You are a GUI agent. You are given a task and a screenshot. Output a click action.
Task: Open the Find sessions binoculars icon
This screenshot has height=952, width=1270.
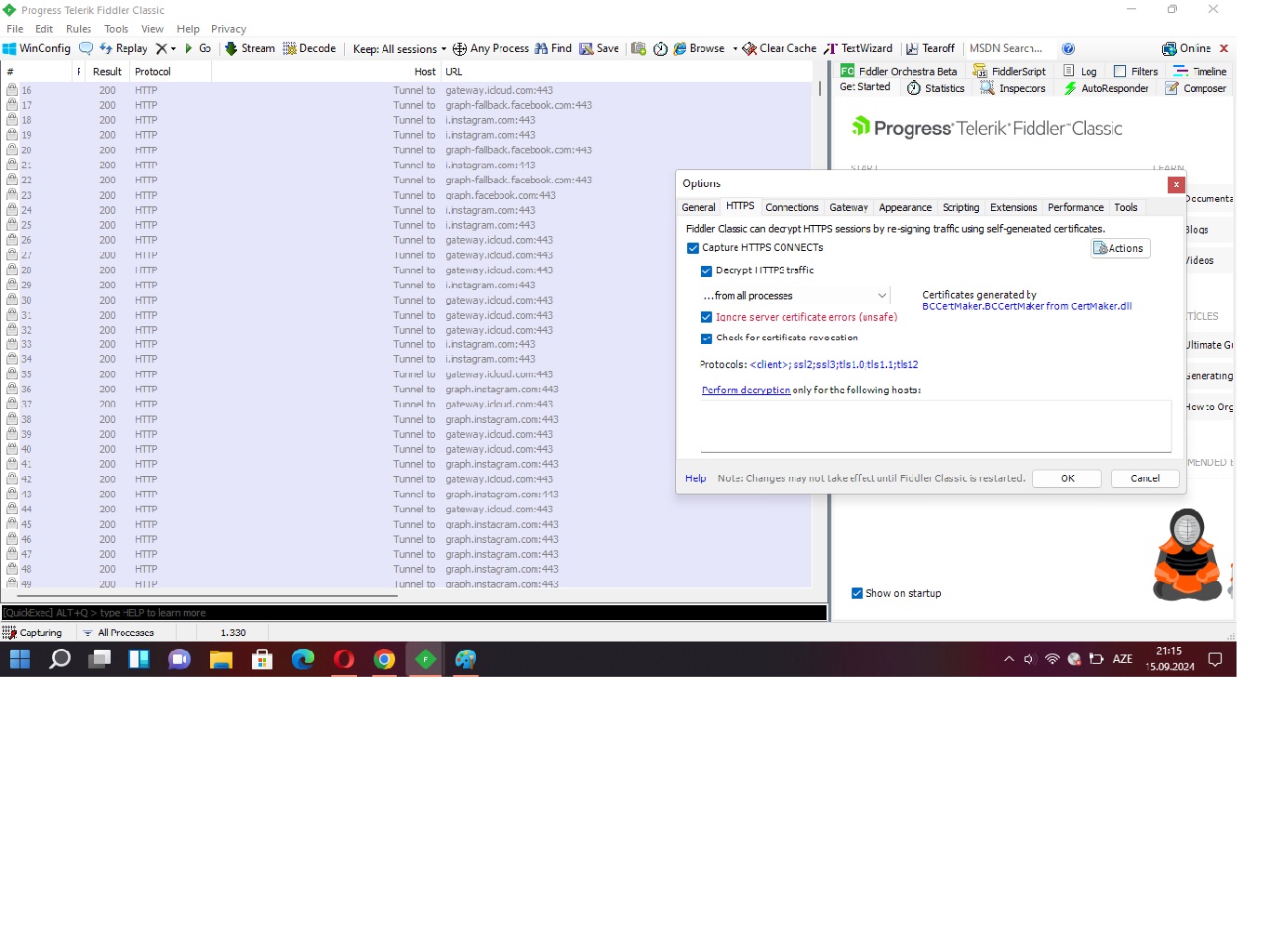point(541,48)
